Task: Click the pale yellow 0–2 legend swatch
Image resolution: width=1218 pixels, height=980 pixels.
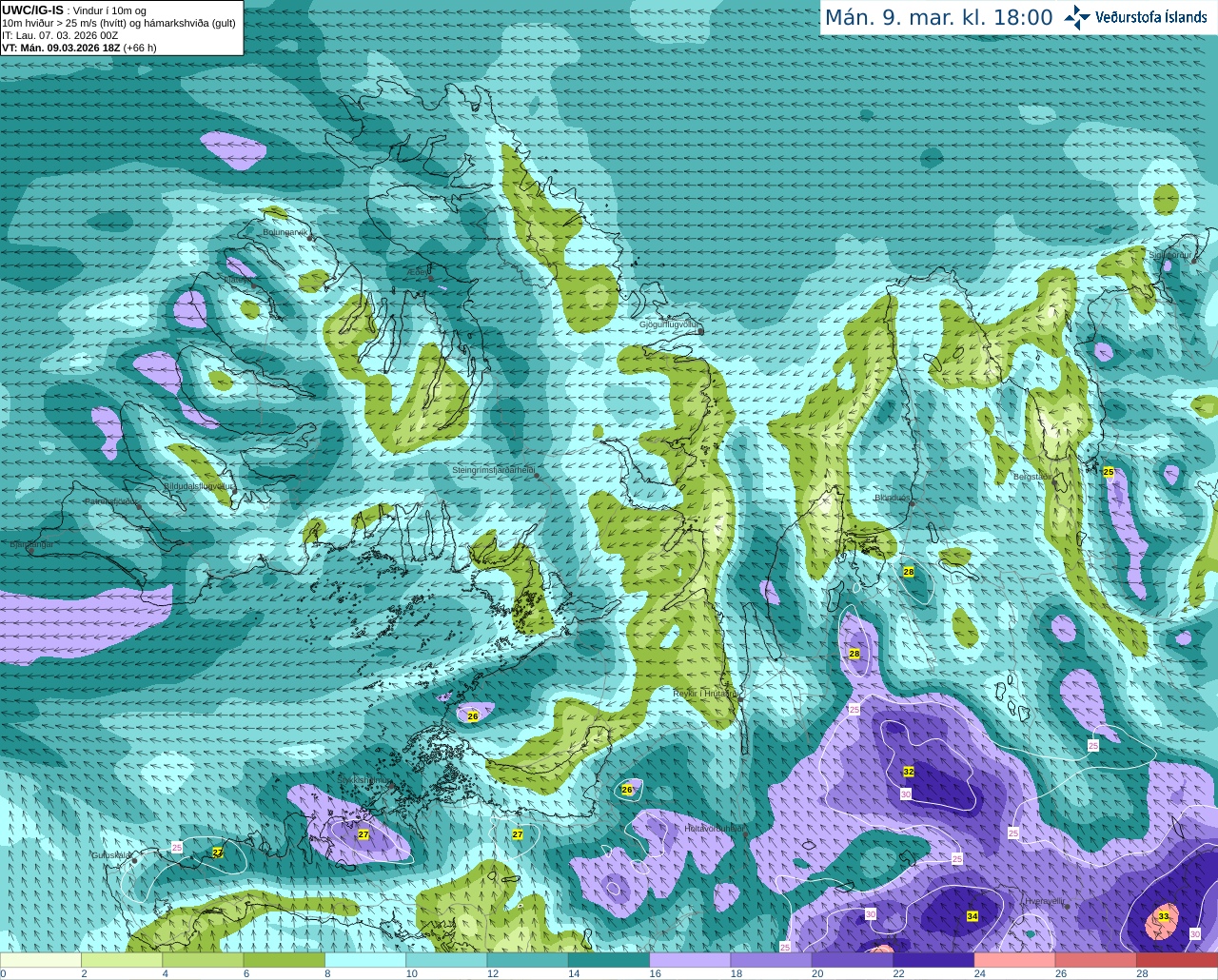Action: (x=41, y=960)
